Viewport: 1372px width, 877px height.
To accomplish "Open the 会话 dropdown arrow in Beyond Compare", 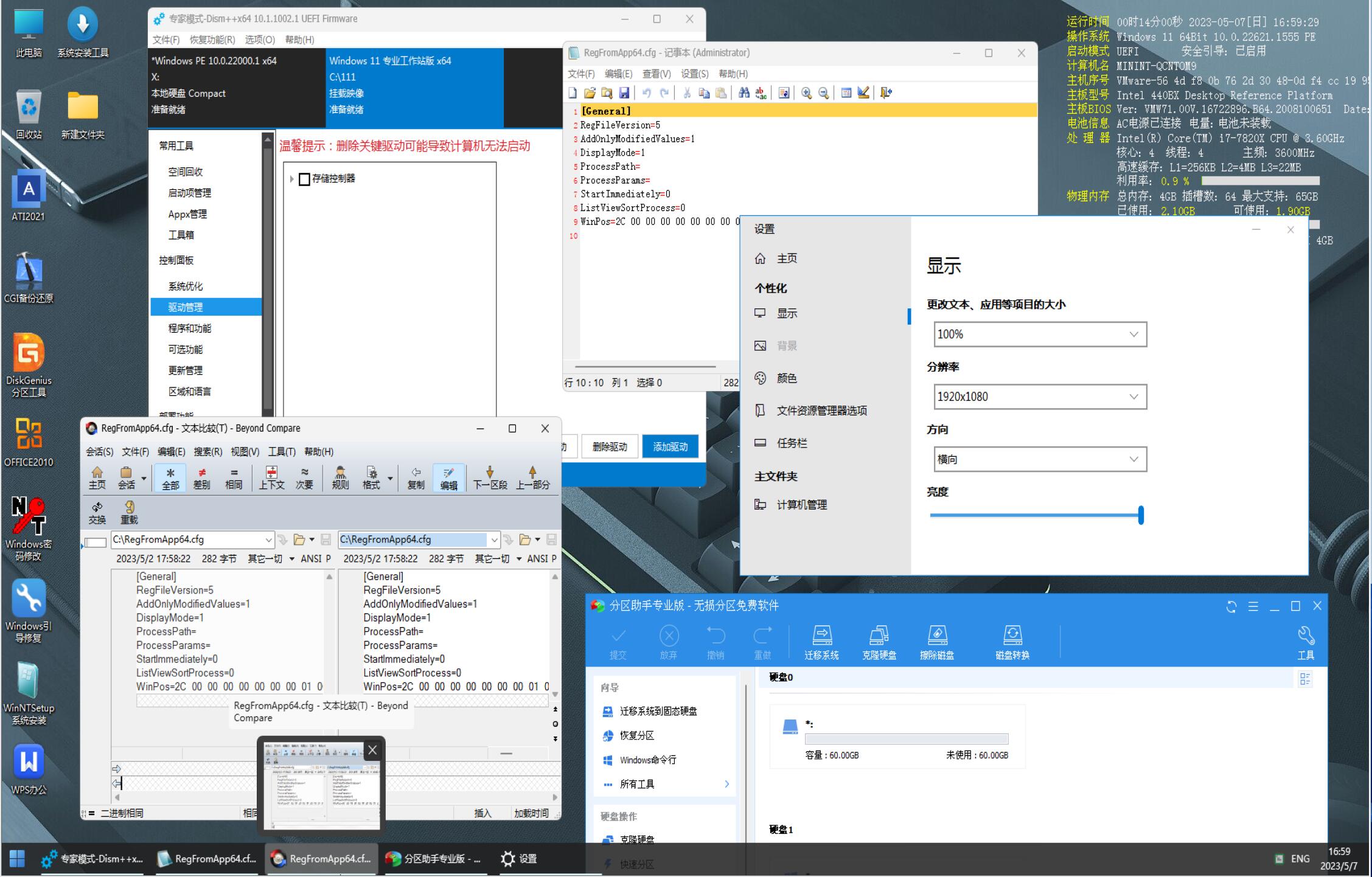I will coord(144,478).
